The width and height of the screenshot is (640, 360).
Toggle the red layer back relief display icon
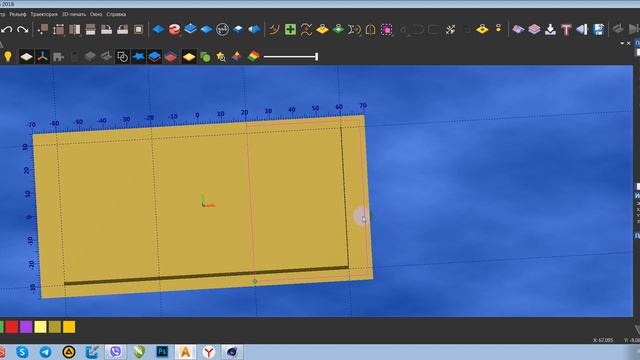171,57
